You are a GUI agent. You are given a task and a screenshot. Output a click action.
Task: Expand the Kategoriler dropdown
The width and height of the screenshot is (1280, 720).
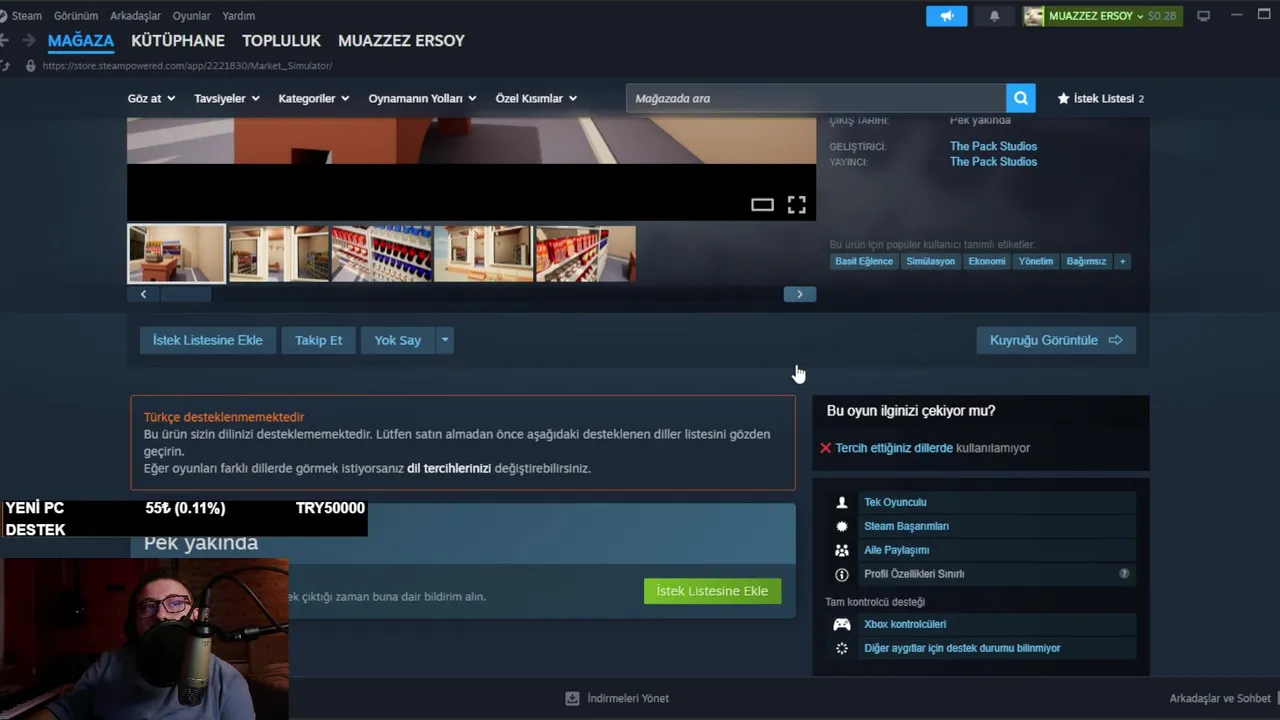(314, 98)
